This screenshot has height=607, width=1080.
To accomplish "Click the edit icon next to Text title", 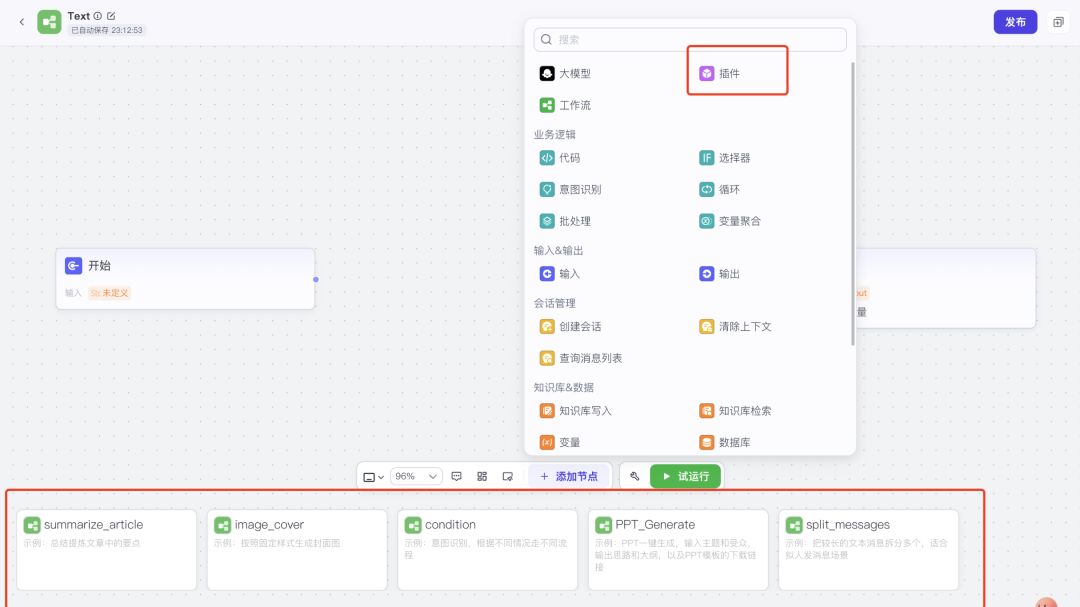I will (111, 16).
